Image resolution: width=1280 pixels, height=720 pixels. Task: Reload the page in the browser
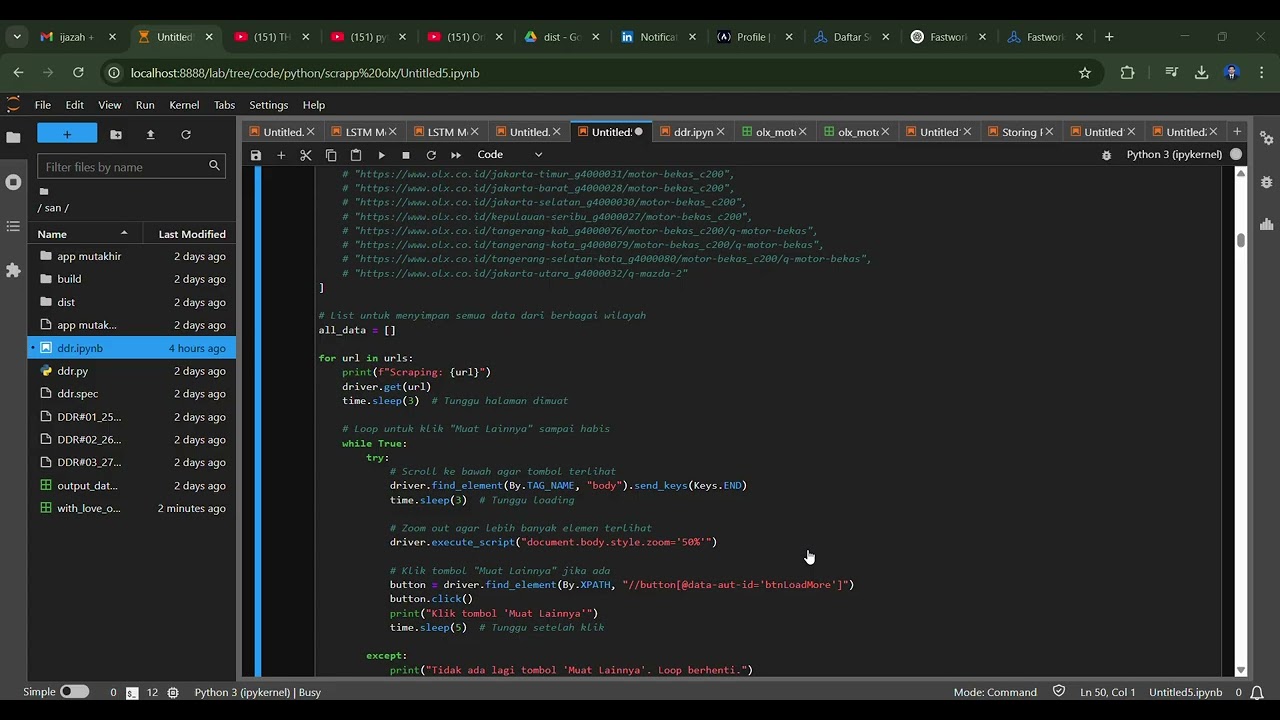pyautogui.click(x=78, y=73)
